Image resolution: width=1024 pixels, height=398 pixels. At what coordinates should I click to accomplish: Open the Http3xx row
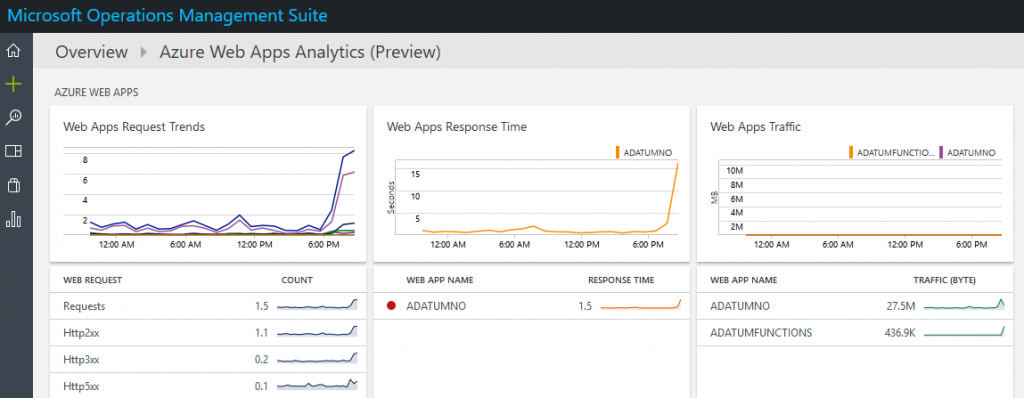pos(208,359)
